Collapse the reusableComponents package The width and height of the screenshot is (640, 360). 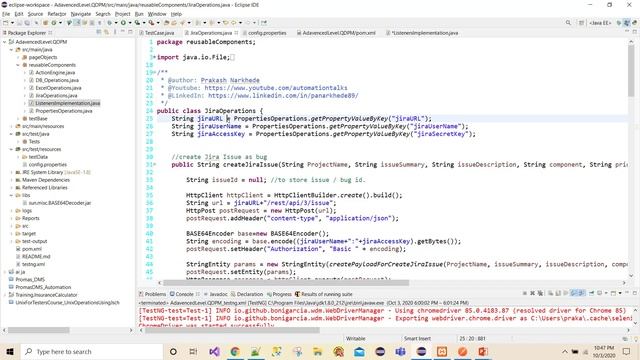coord(18,65)
